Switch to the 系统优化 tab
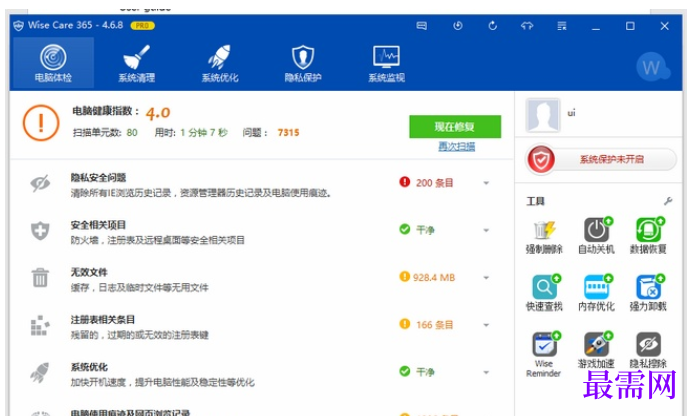 pos(220,62)
